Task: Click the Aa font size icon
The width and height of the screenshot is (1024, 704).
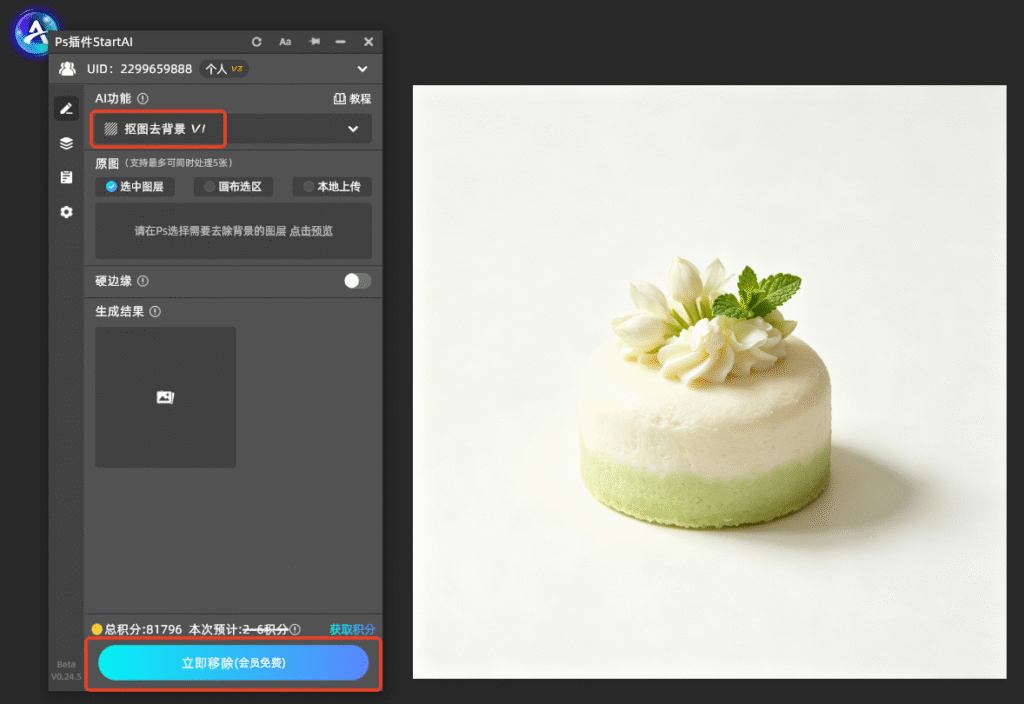Action: tap(285, 42)
